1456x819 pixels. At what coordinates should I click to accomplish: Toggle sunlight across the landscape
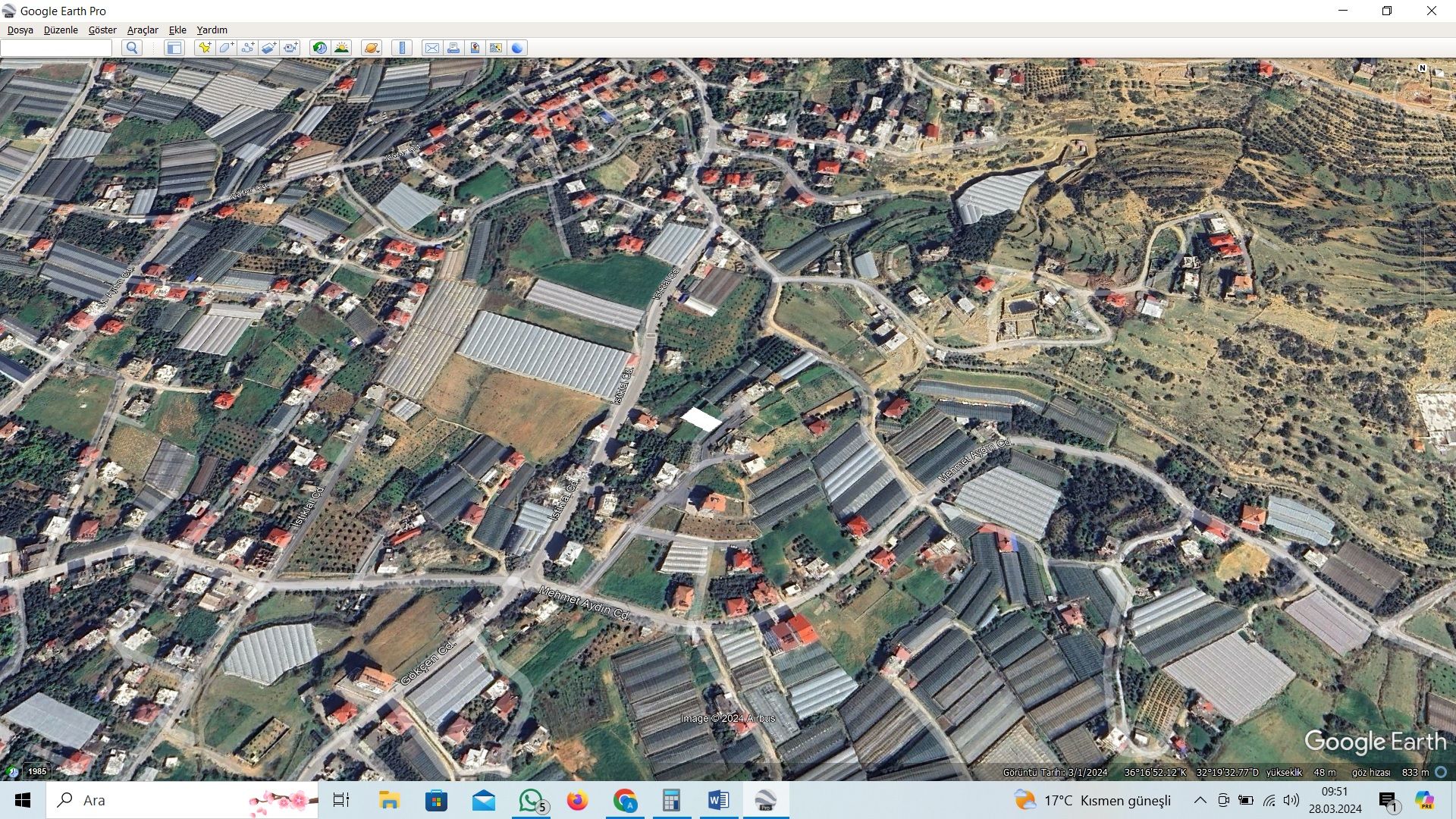341,48
